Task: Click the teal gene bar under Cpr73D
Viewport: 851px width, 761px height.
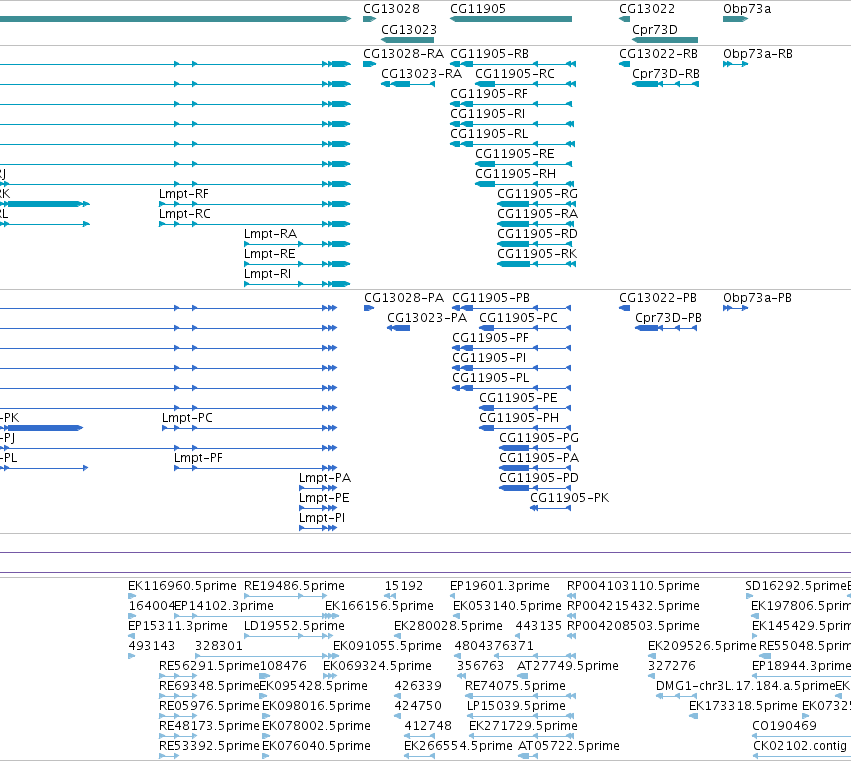Action: click(x=665, y=40)
